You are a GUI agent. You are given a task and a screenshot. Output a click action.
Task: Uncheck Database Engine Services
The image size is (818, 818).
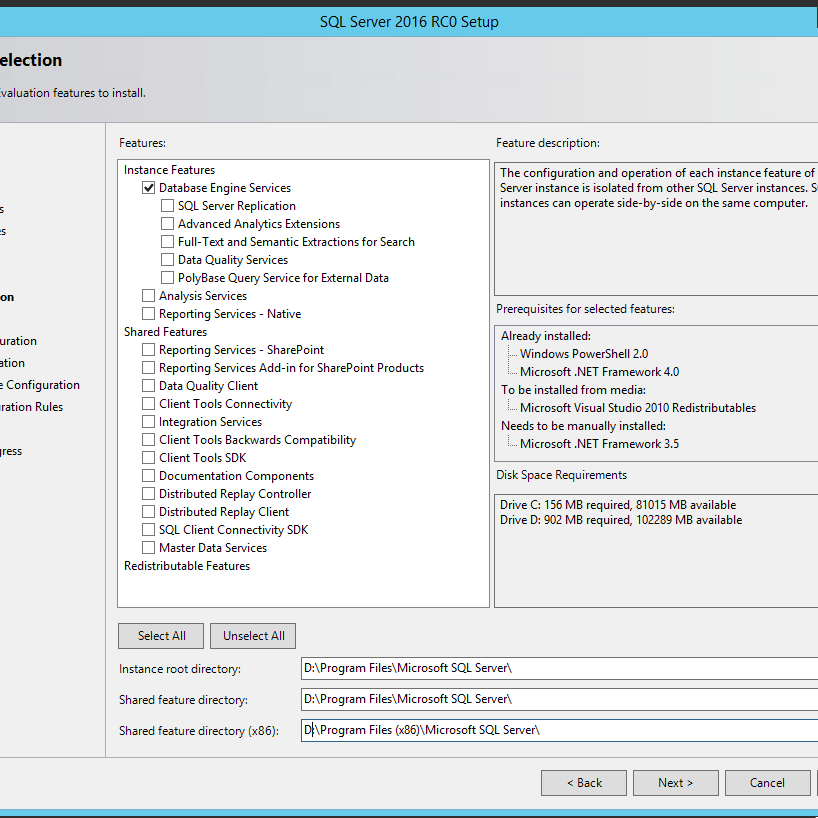point(148,187)
